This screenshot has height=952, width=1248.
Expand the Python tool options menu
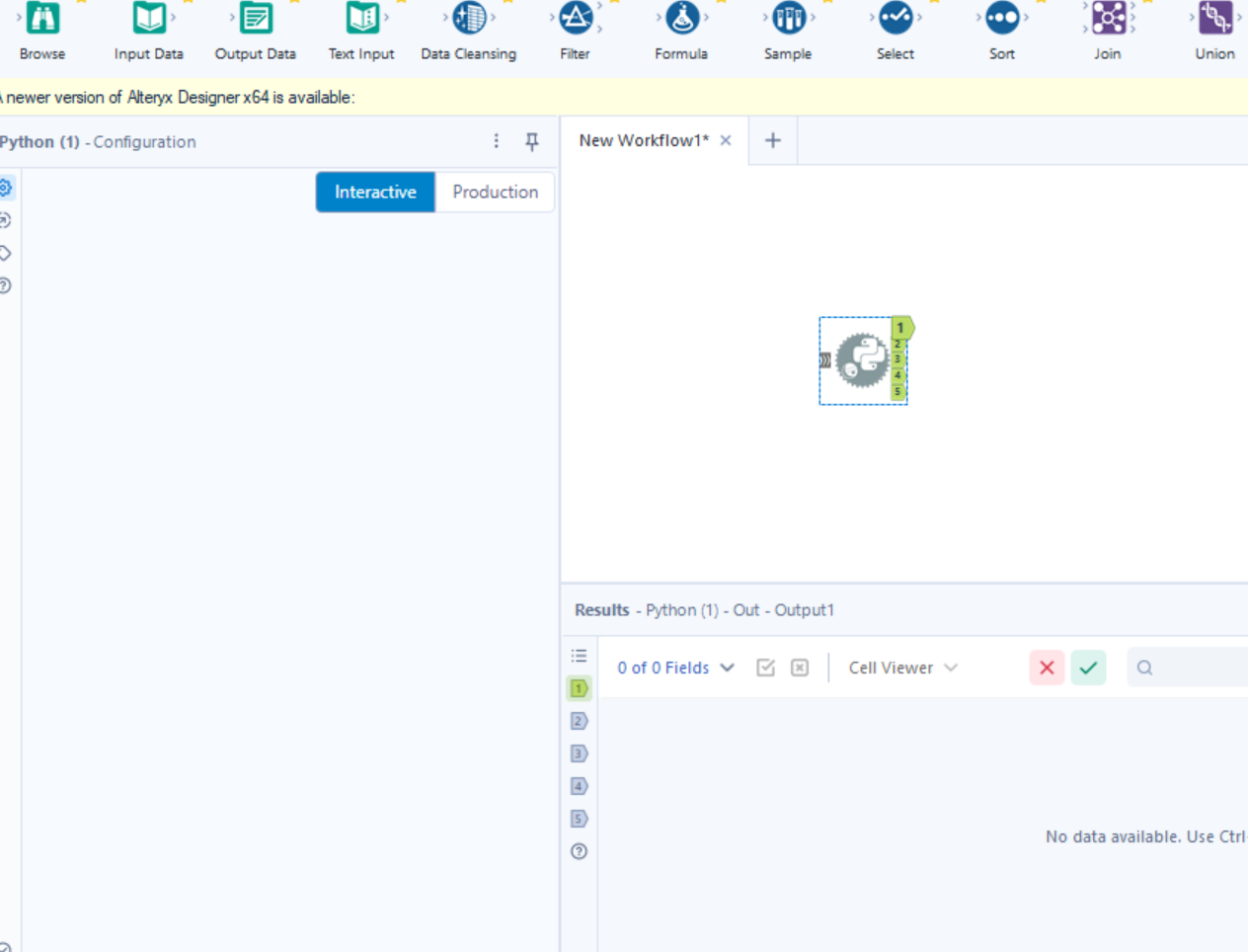497,141
